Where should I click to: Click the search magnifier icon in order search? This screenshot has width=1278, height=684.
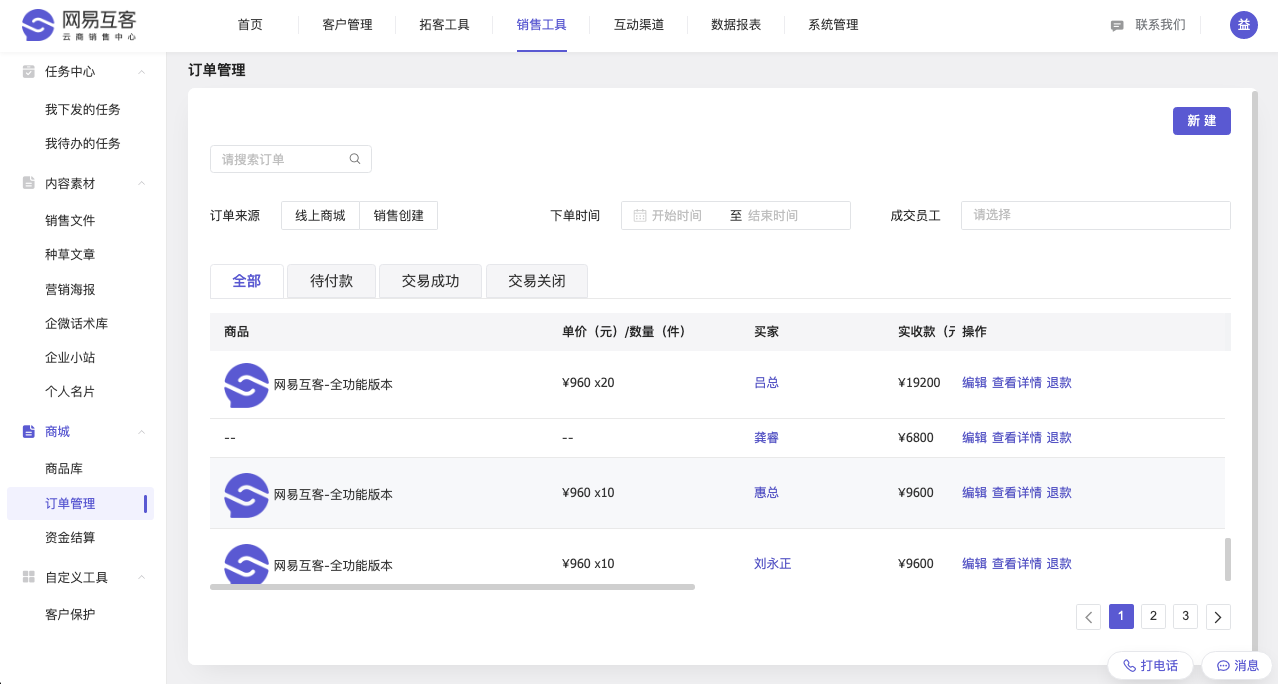click(x=355, y=159)
